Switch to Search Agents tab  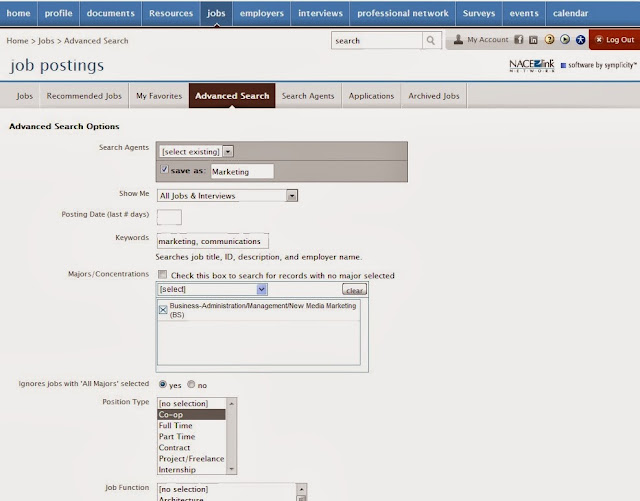pos(308,96)
